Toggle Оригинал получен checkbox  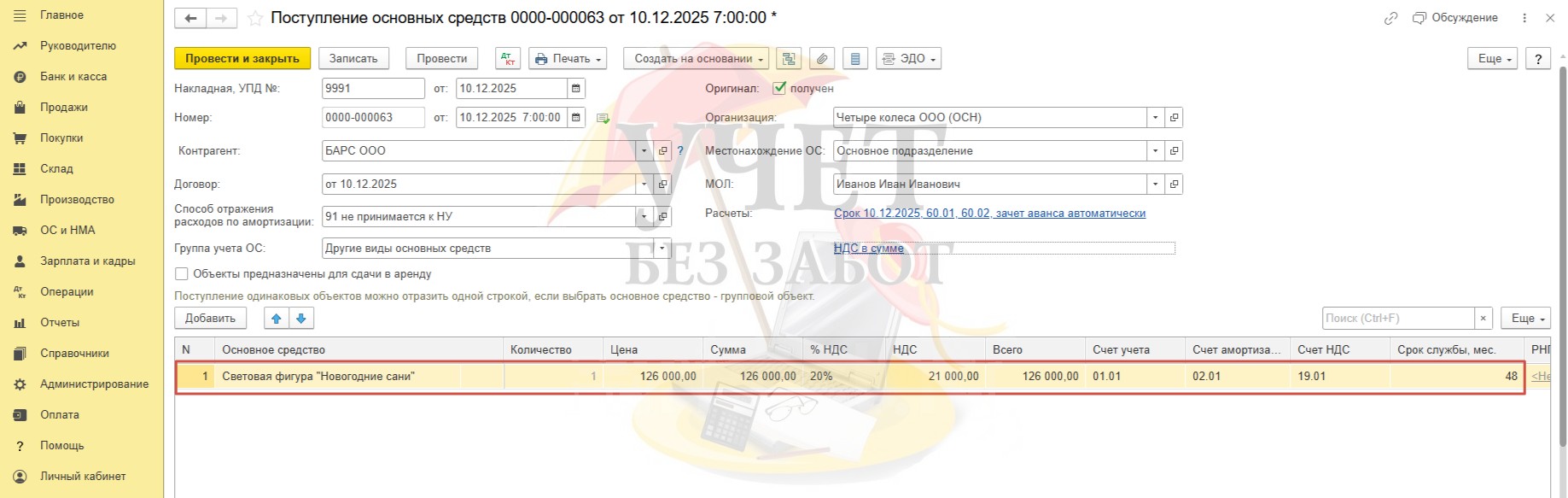[778, 88]
